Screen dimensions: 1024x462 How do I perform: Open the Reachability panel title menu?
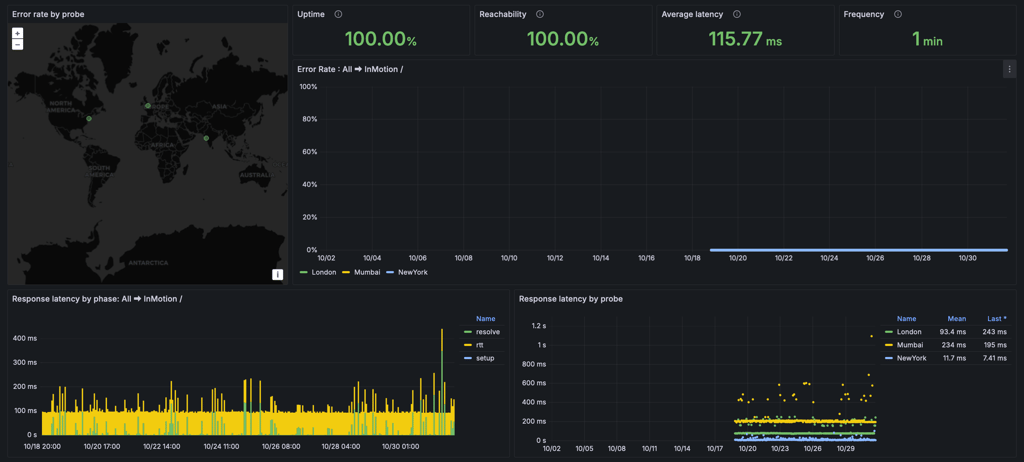[x=503, y=14]
